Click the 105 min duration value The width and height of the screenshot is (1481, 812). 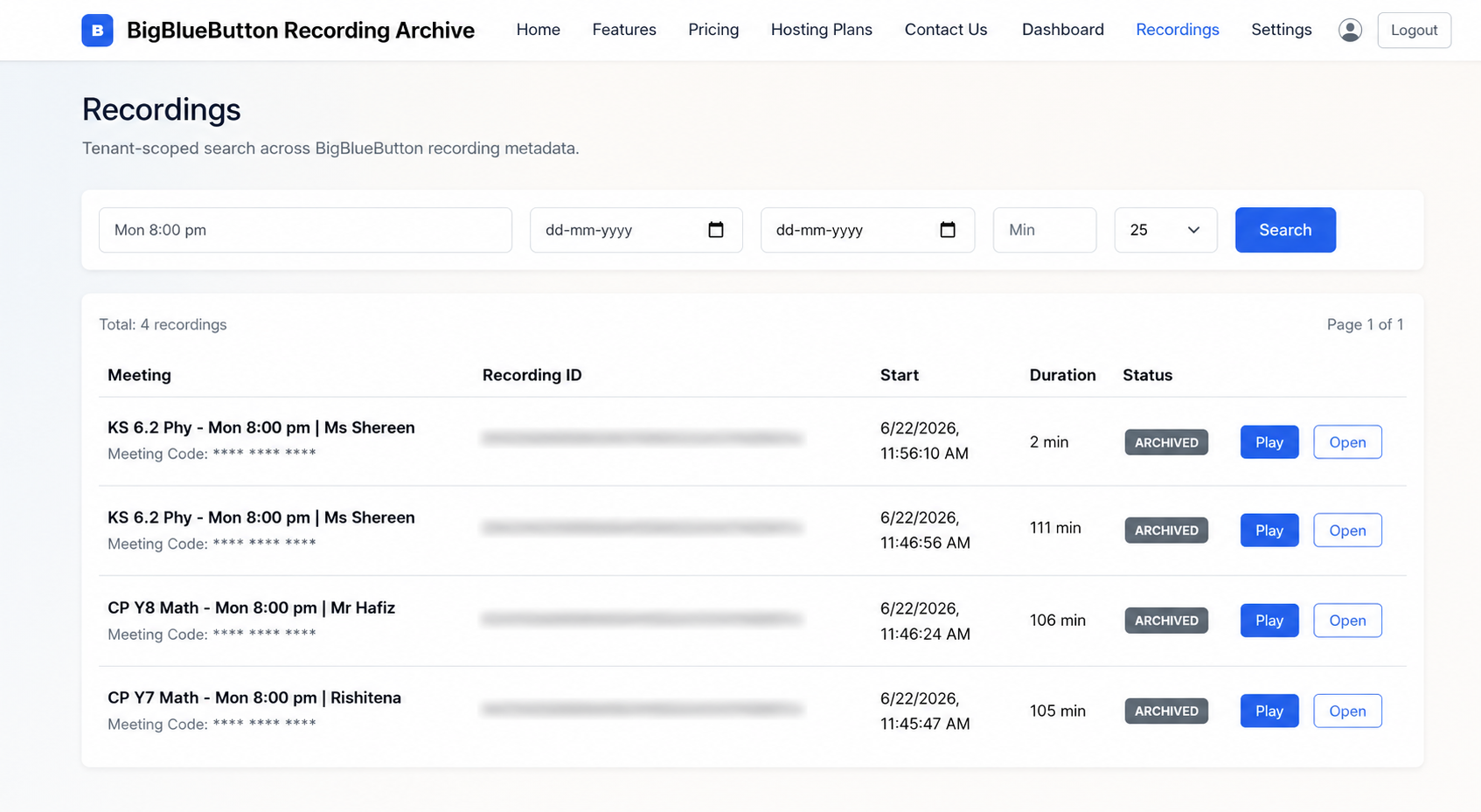click(x=1058, y=711)
